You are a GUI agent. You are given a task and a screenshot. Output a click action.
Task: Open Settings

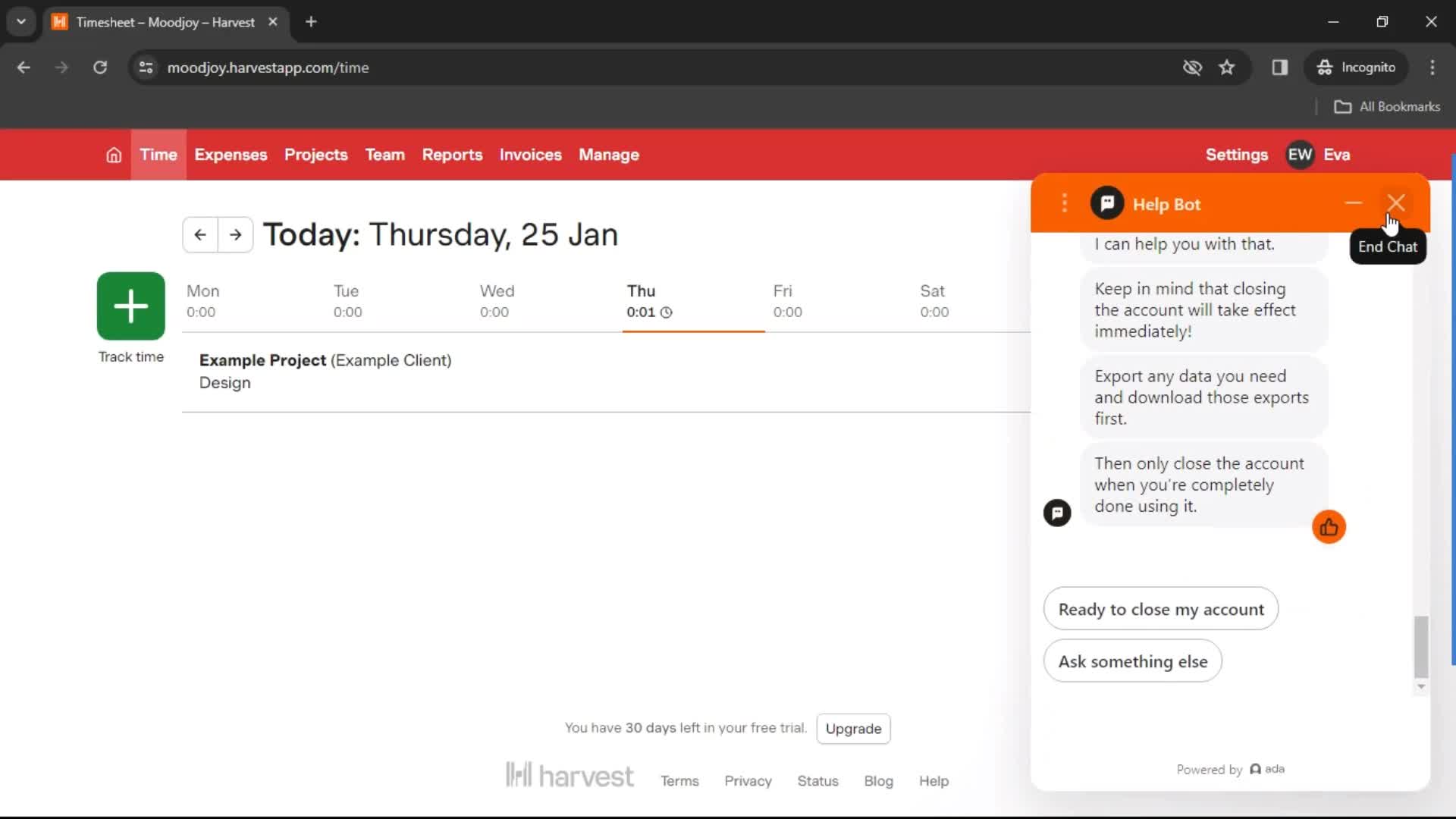pos(1236,155)
